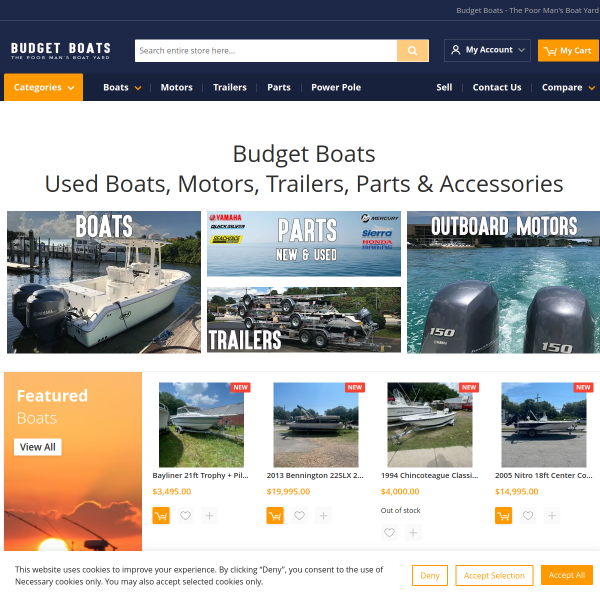Screen dimensions: 600x600
Task: Click the 2013 Bennington pontoon photo
Action: tap(316, 425)
